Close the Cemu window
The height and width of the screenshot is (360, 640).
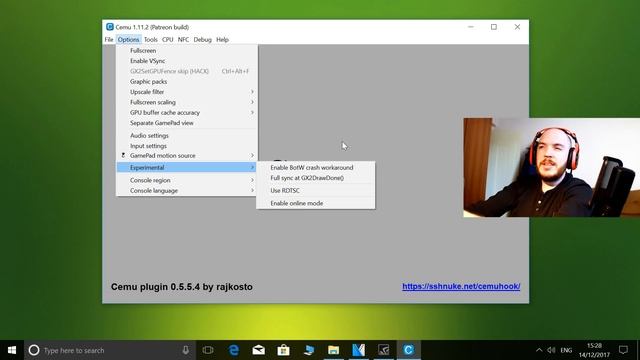(x=517, y=27)
